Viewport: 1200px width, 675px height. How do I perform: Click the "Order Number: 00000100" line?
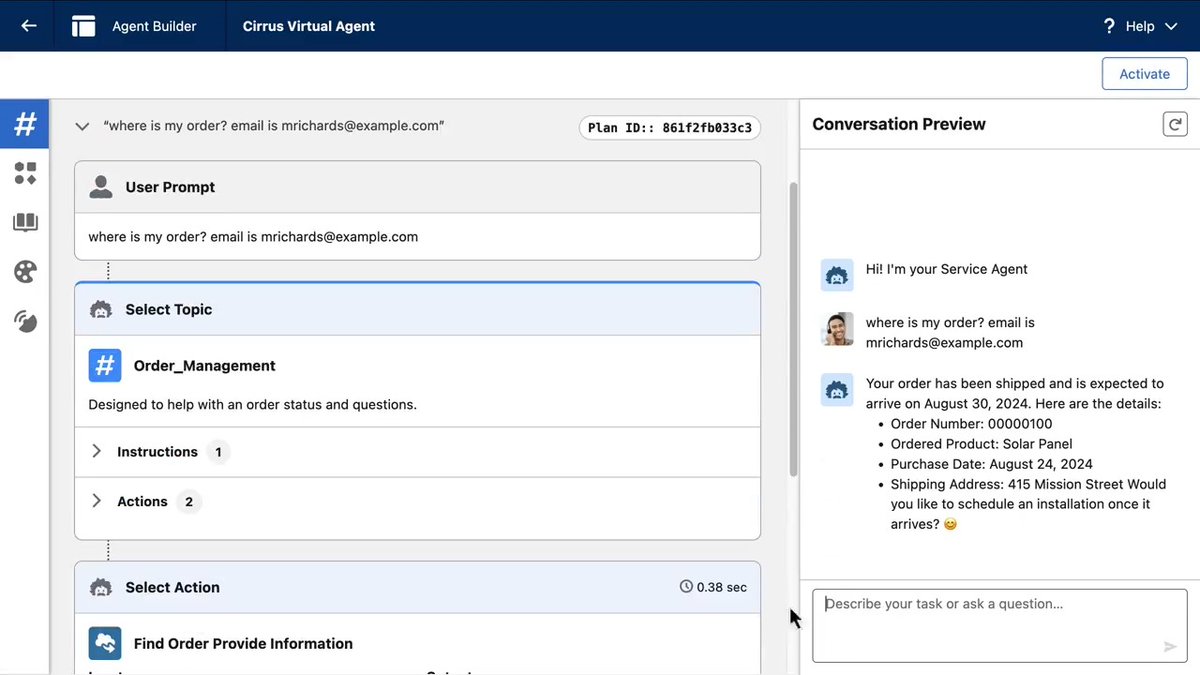pos(971,424)
